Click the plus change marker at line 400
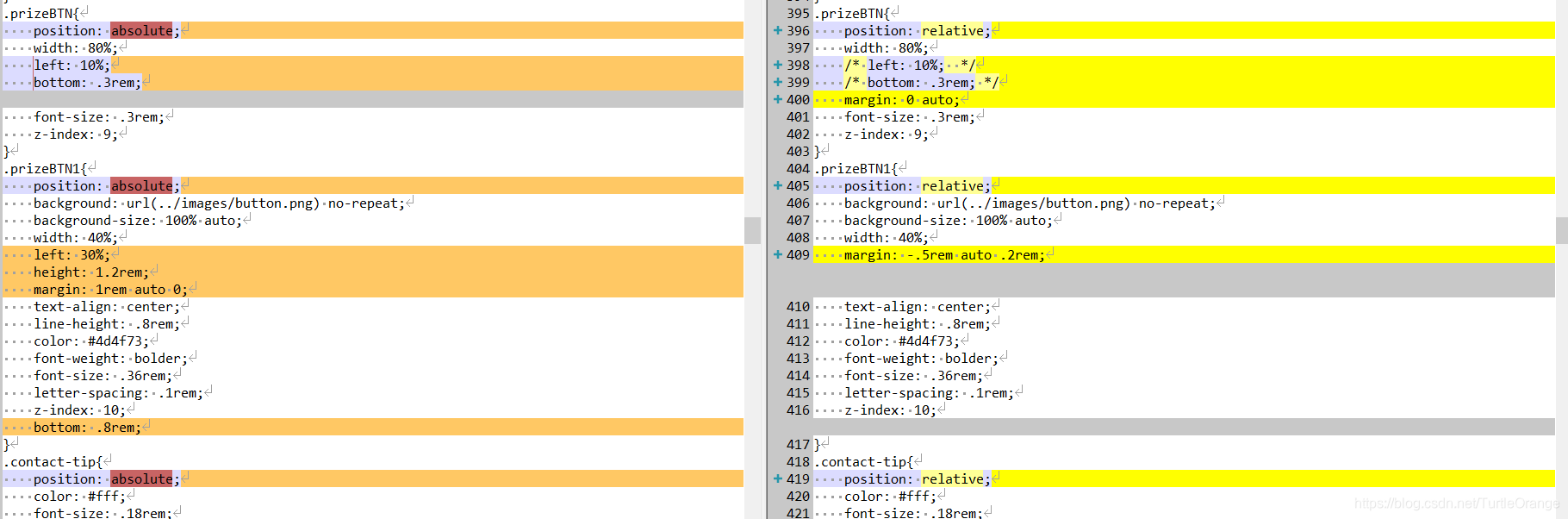Screen dimensions: 1568x519 [x=778, y=99]
